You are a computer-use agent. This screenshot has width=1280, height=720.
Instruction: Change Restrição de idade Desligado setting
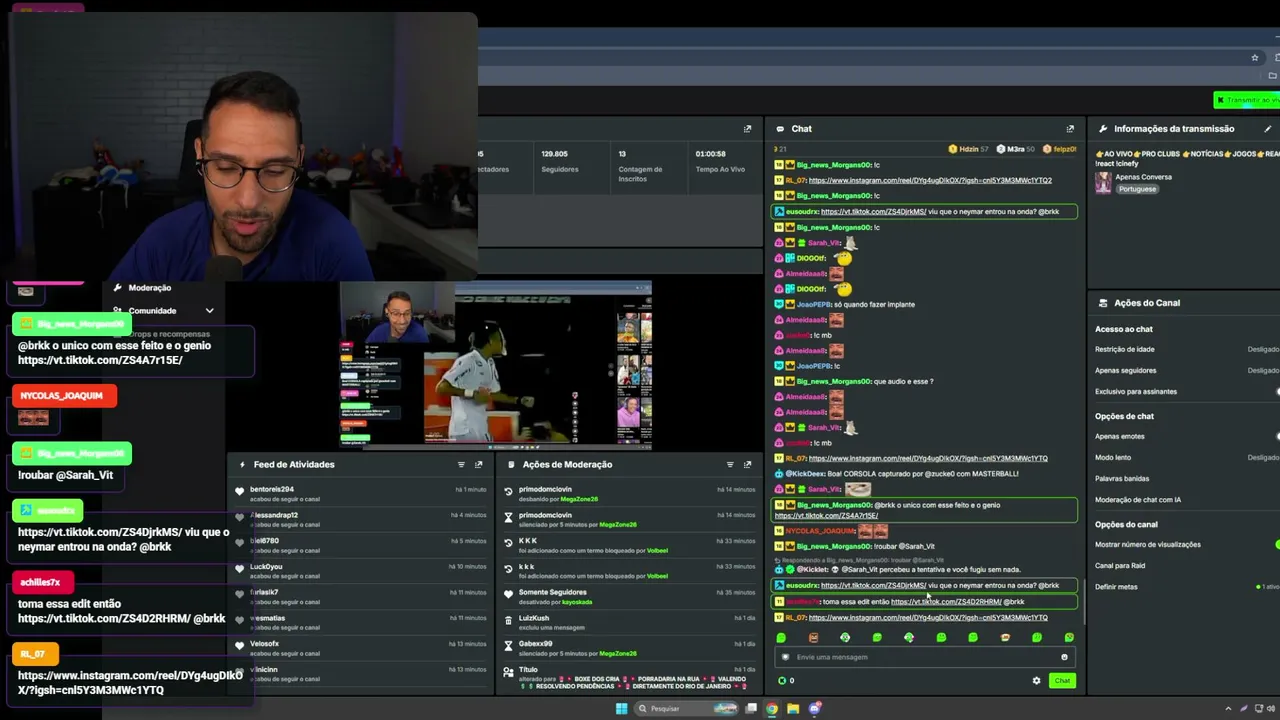coord(1263,349)
